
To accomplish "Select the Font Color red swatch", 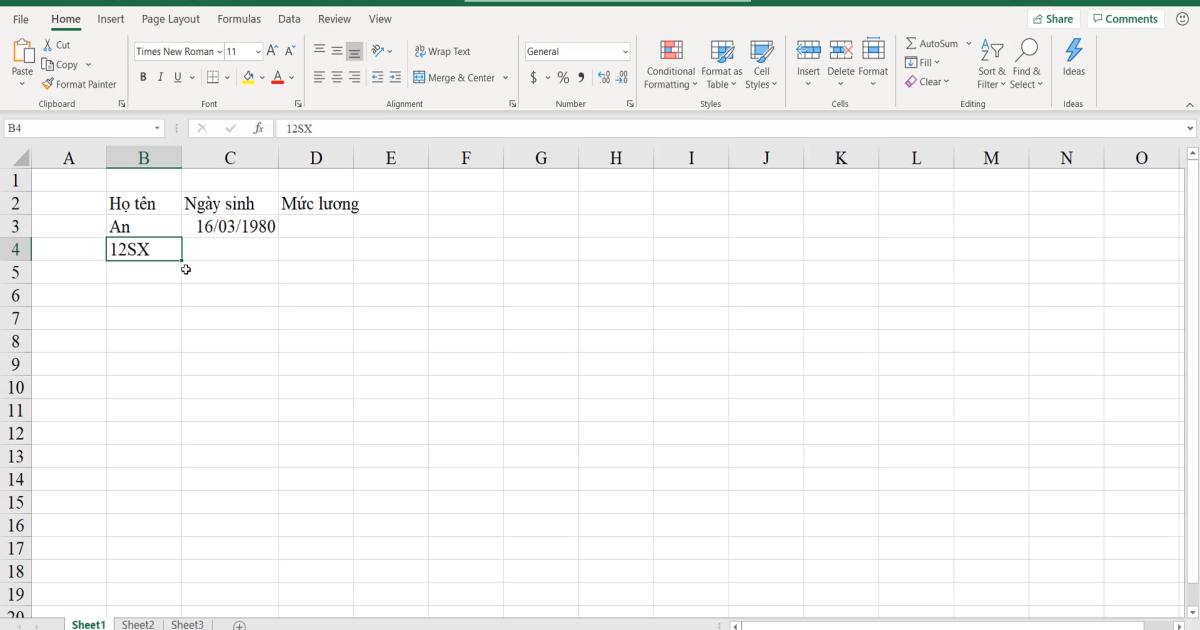I will 278,81.
